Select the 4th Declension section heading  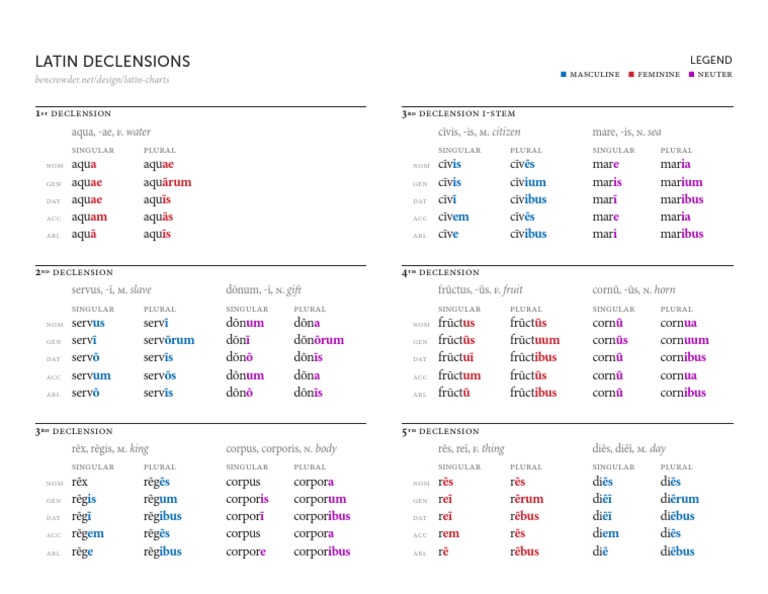tap(437, 272)
